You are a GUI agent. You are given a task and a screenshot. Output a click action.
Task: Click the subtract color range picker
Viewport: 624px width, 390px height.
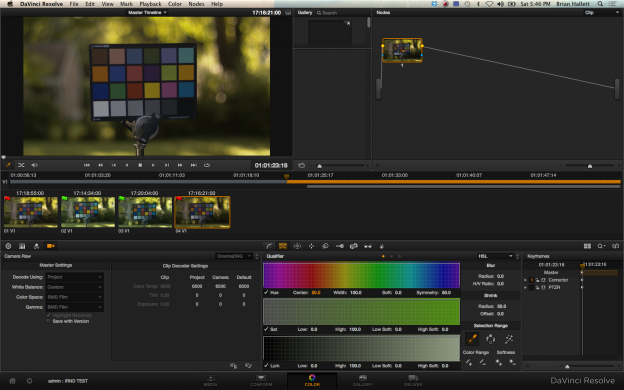click(482, 362)
